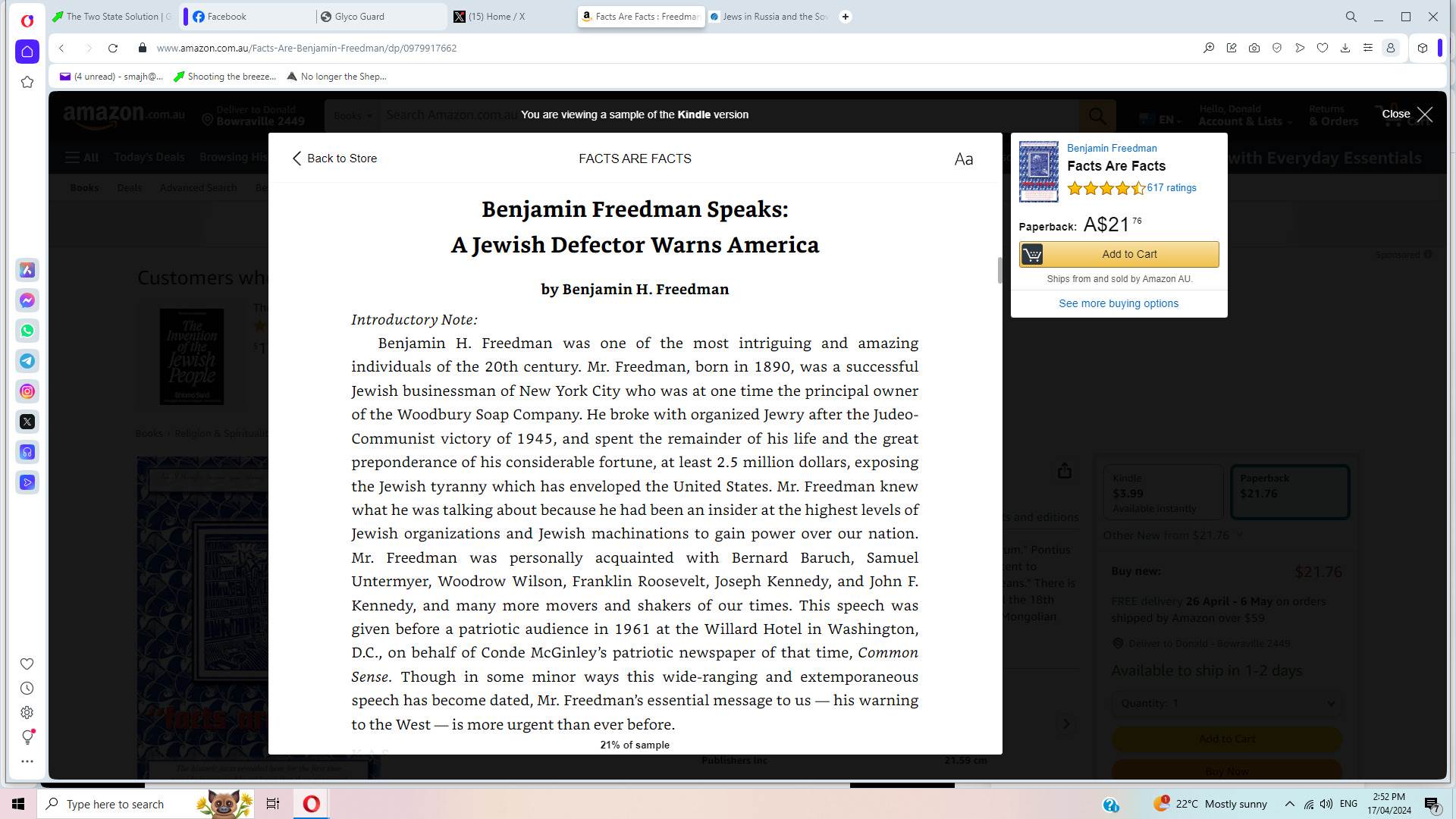The width and height of the screenshot is (1456, 819).
Task: Click the reload page icon
Action: [113, 48]
